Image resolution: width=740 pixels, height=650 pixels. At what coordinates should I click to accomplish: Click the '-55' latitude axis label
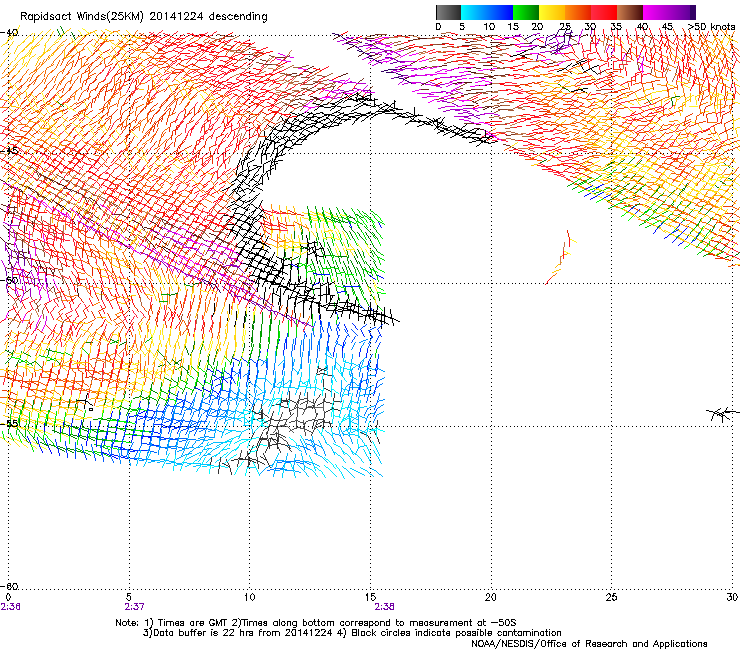9,423
